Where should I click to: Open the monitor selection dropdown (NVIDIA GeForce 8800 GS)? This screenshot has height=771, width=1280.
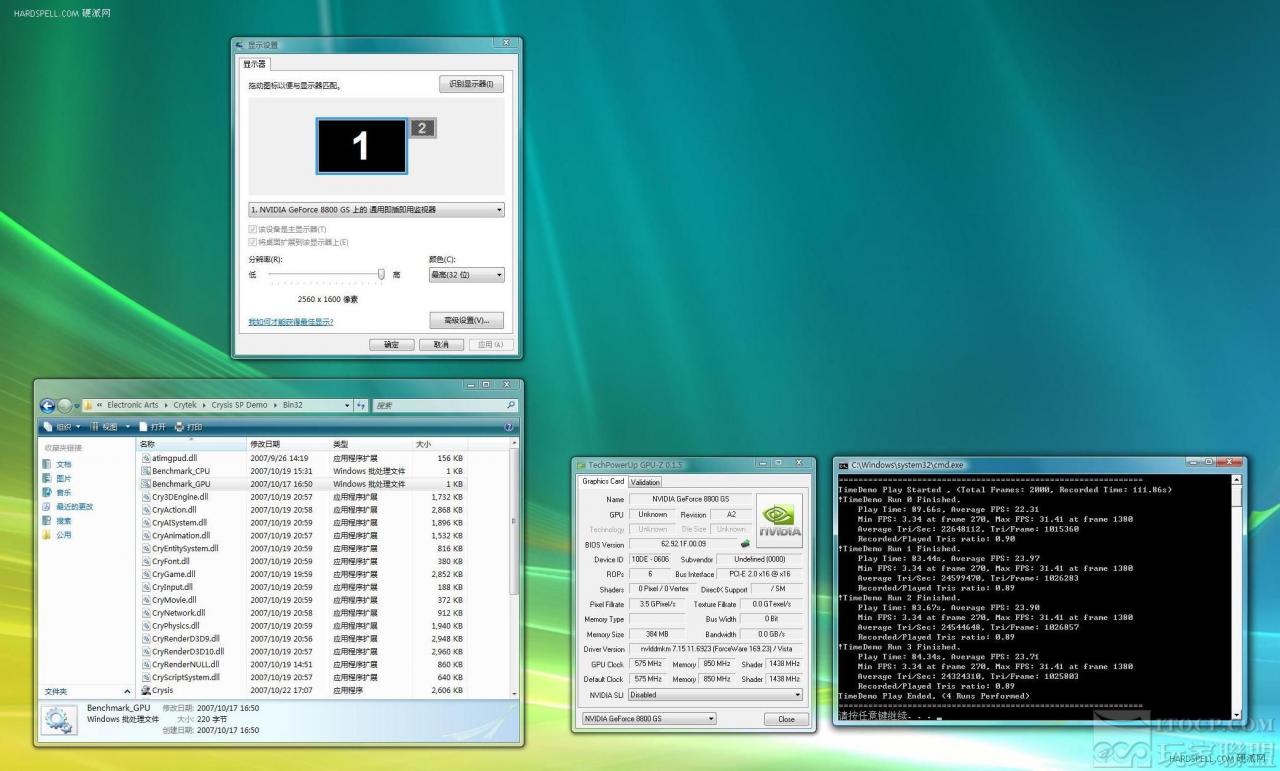pyautogui.click(x=376, y=210)
